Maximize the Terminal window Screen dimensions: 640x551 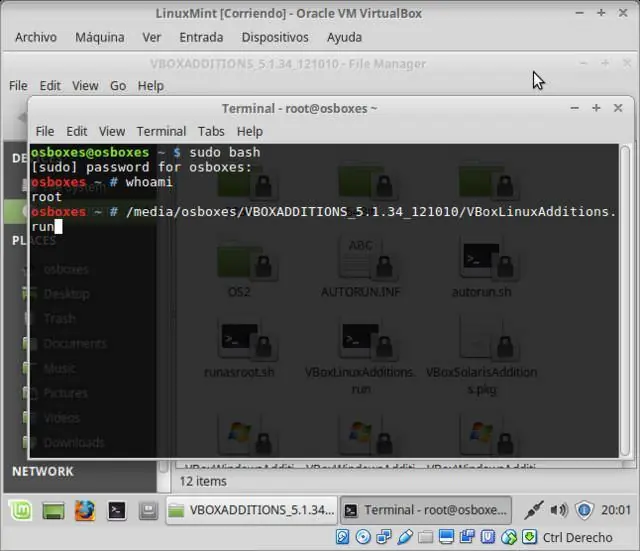(x=596, y=108)
